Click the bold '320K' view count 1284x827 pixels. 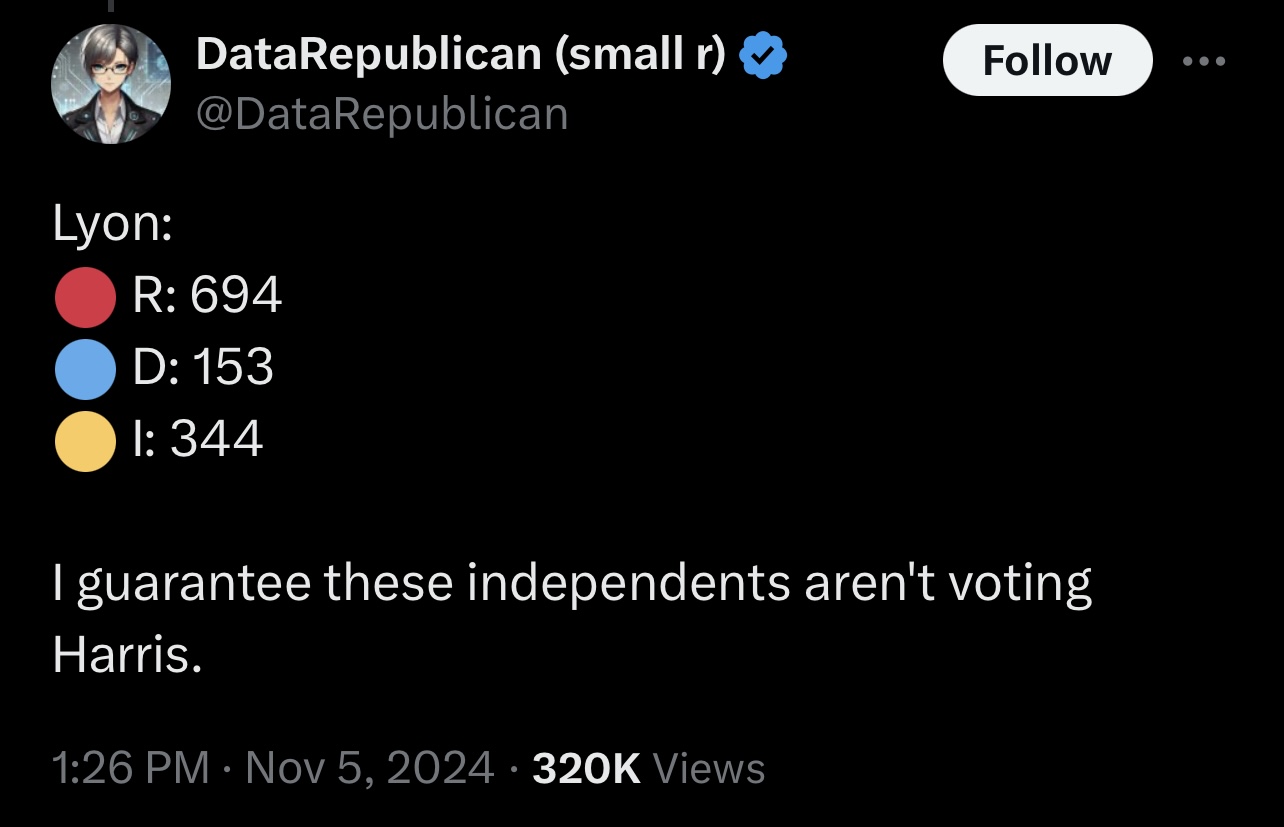point(587,768)
